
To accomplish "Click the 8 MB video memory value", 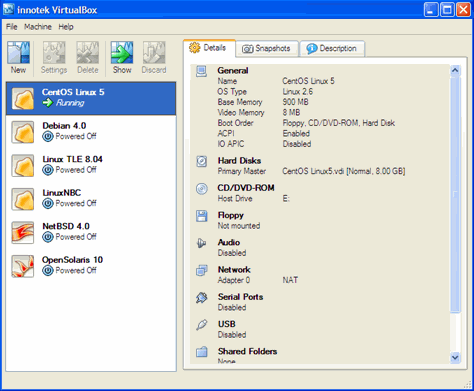I will (x=291, y=113).
